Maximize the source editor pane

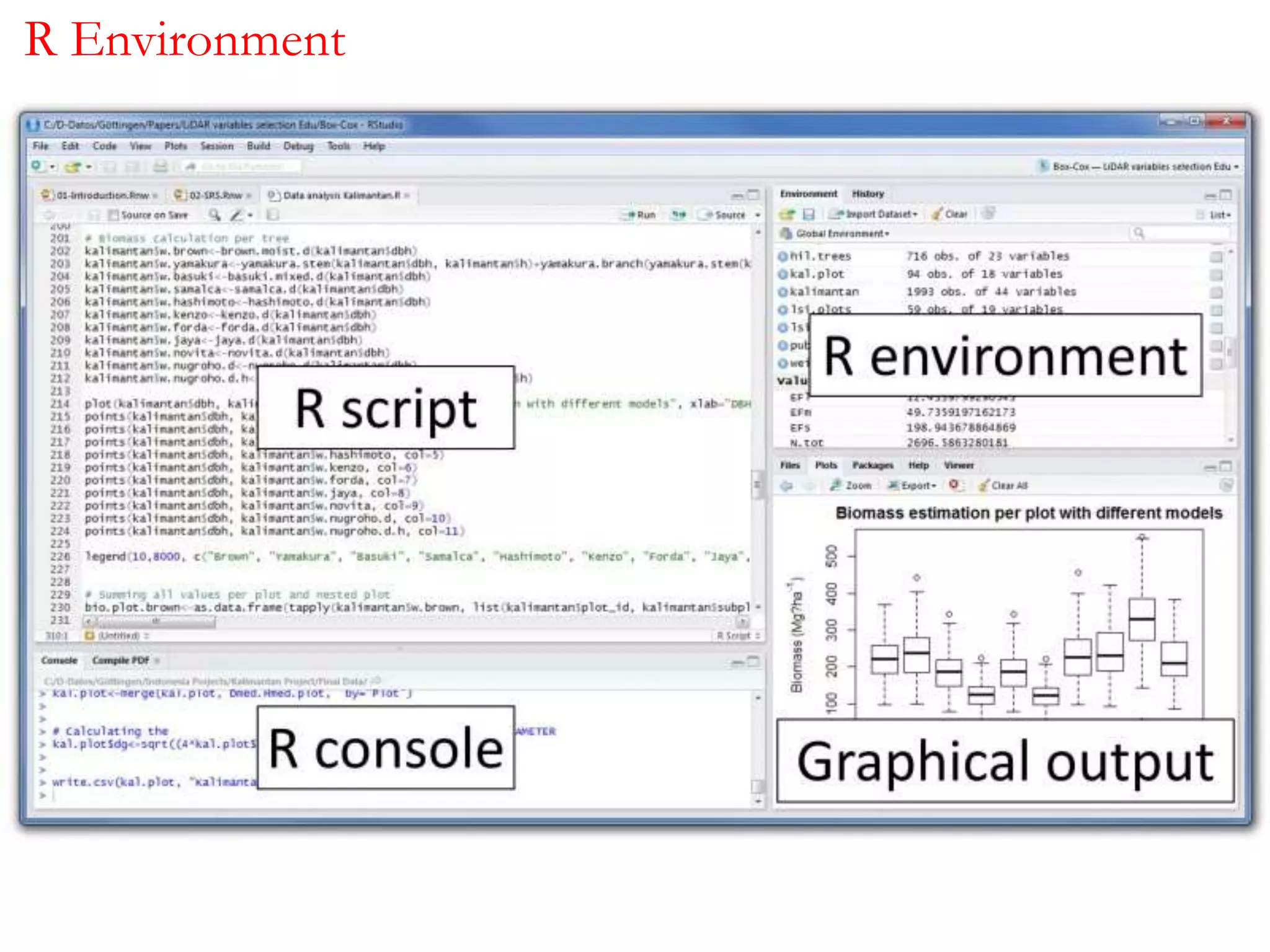(753, 195)
